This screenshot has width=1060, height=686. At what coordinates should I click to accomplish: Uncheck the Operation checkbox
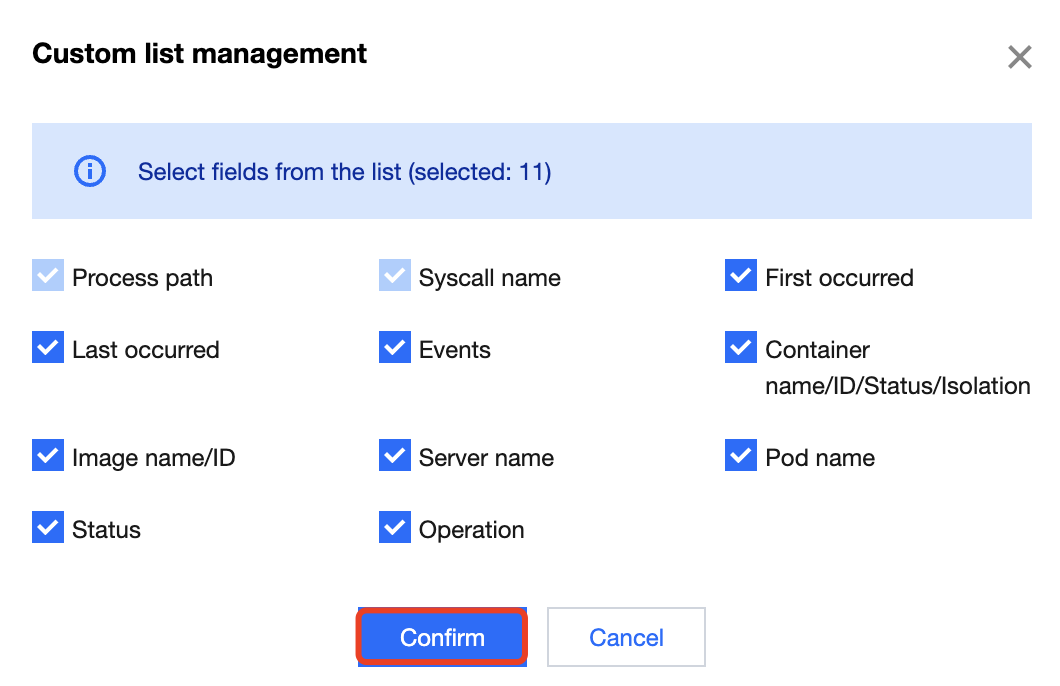pos(395,529)
